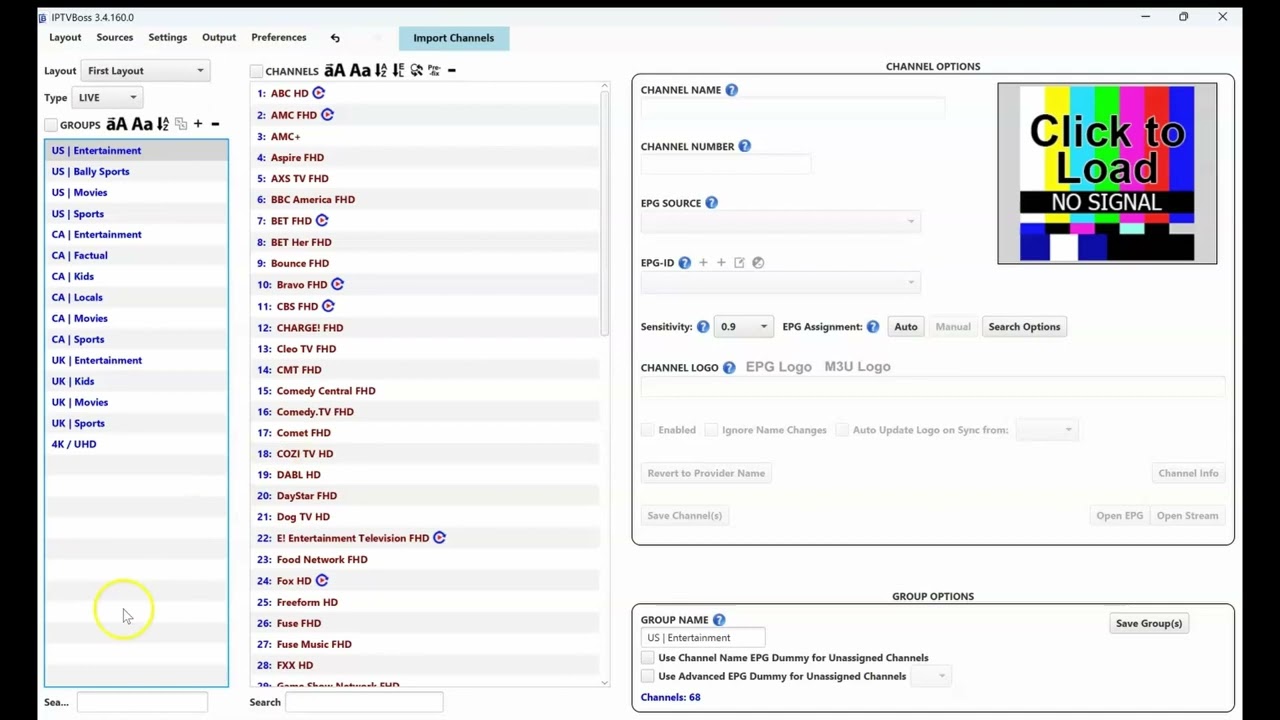Enable Use Channel Name EPG Dummy checkbox

tap(648, 658)
